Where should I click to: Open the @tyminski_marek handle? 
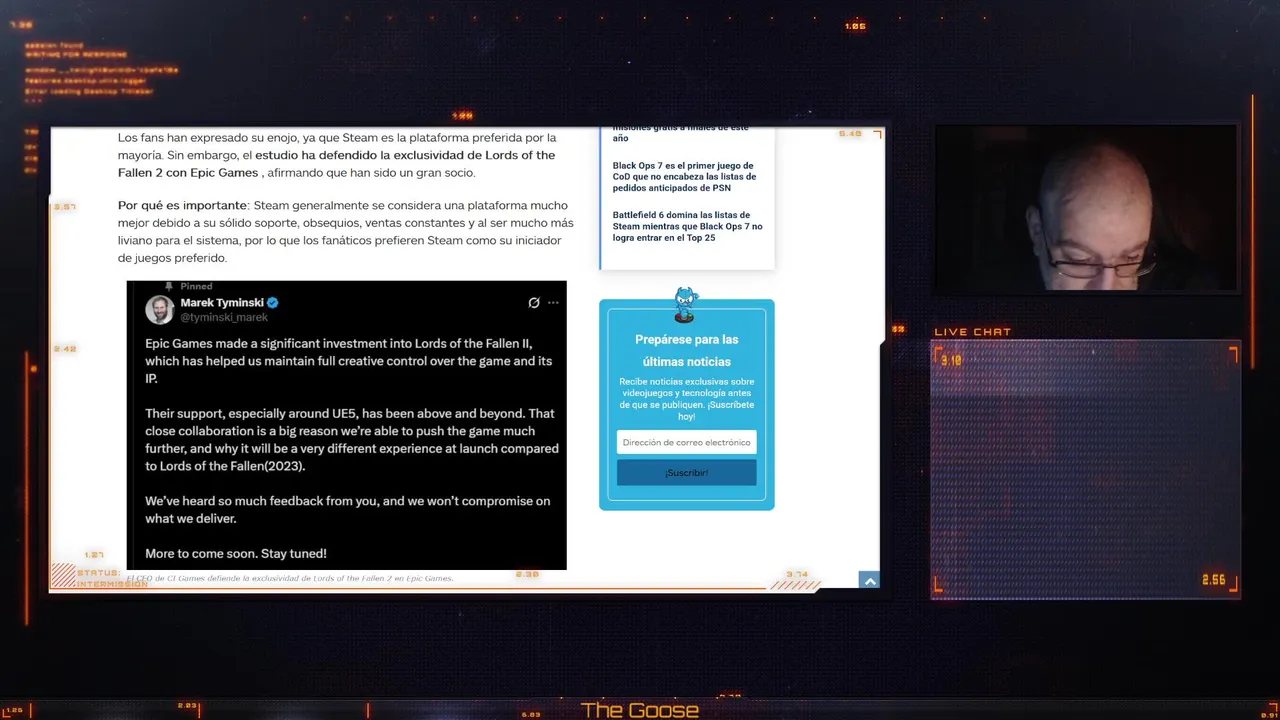224,317
